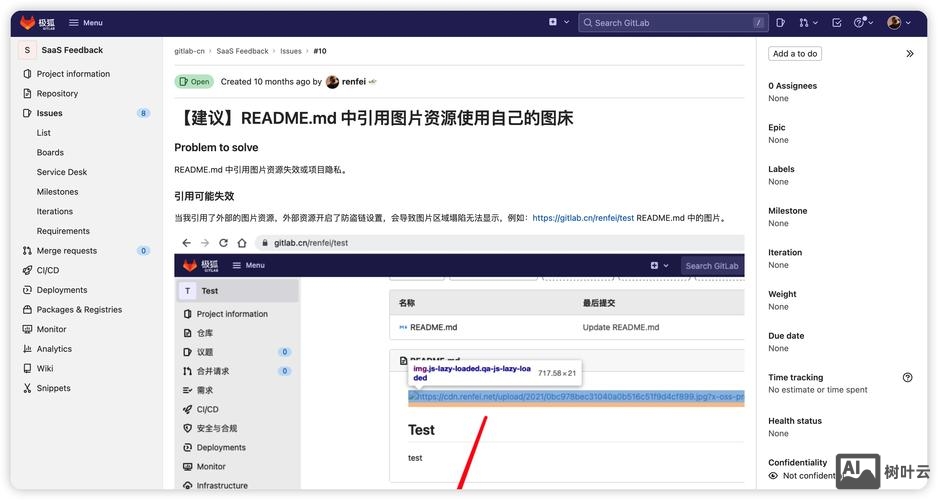The image size is (938, 500).
Task: Open the to-do list icon in the top bar
Action: [x=837, y=23]
